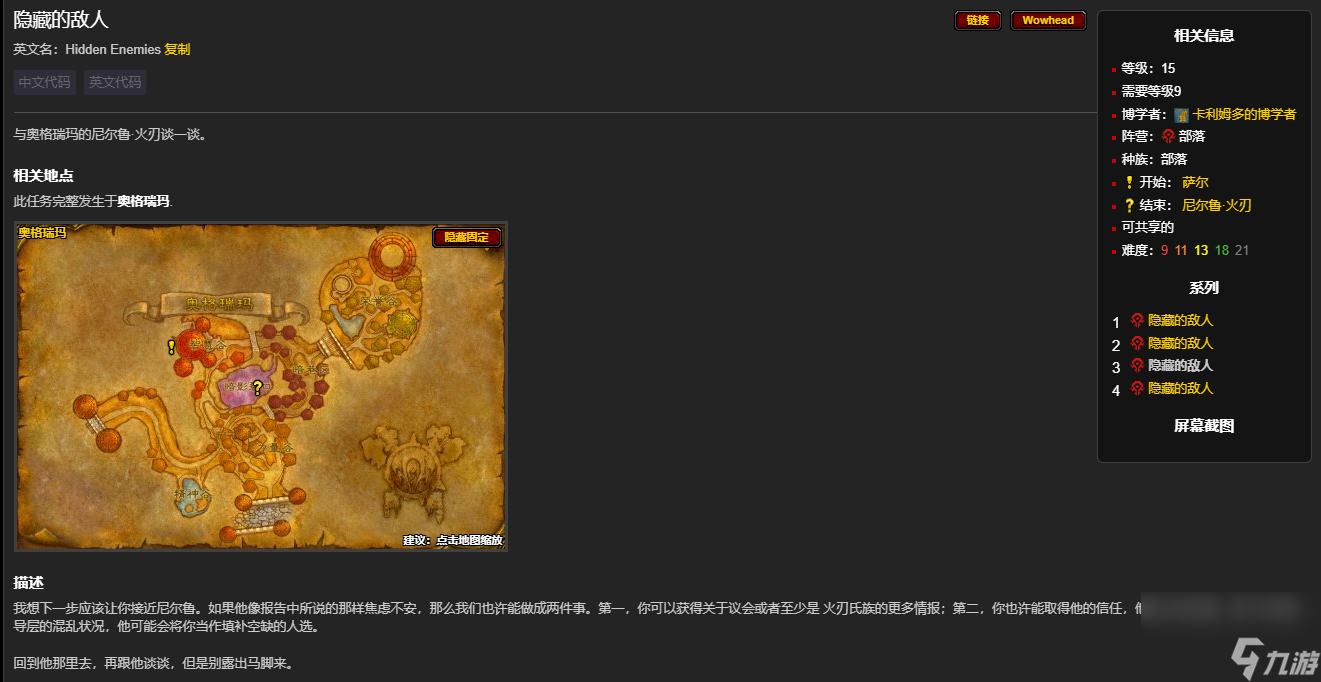Click the Horde faction icon beside 阵营
1321x682 pixels.
point(1168,136)
